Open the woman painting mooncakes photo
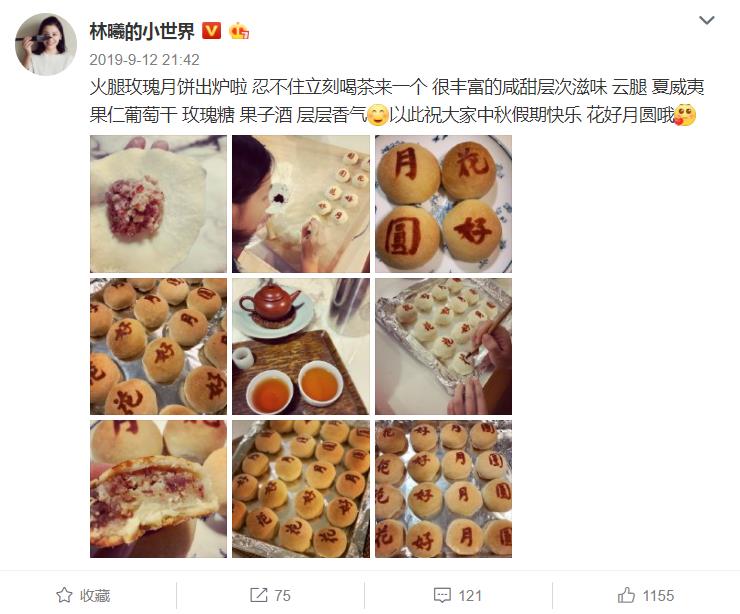Image resolution: width=740 pixels, height=614 pixels. point(301,204)
